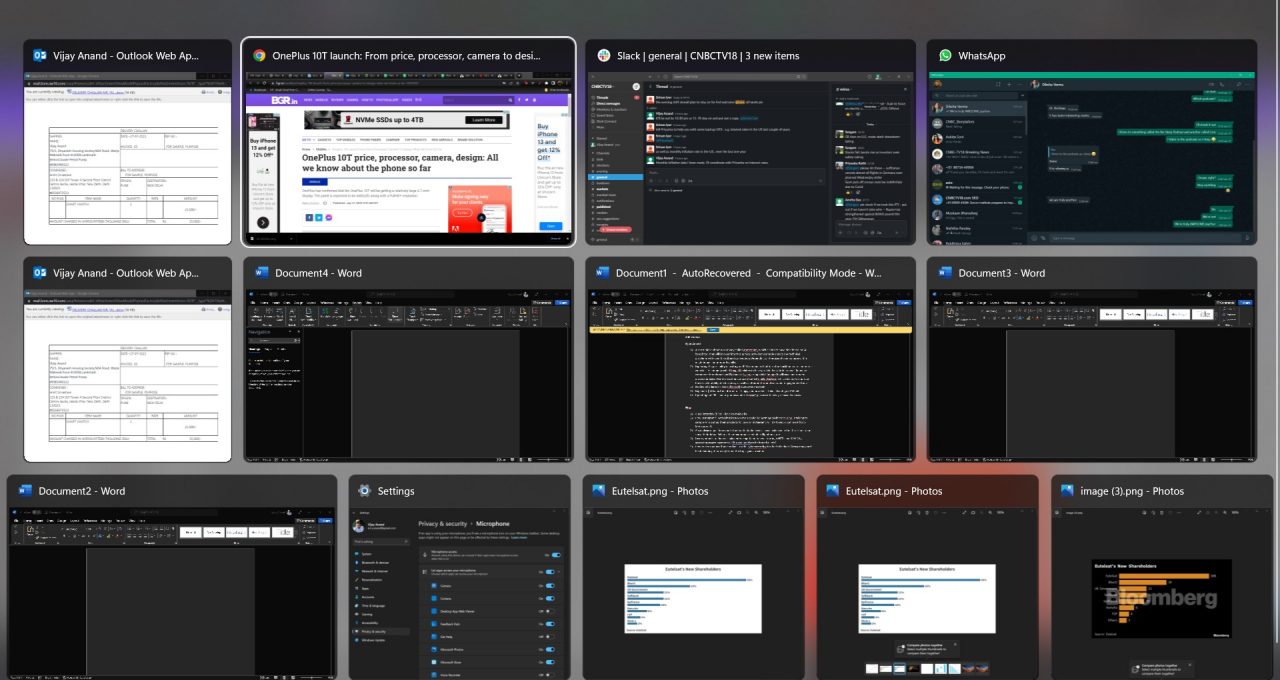Select the Bloomberg chart image (3).png preview
1280x680 pixels.
1154,590
